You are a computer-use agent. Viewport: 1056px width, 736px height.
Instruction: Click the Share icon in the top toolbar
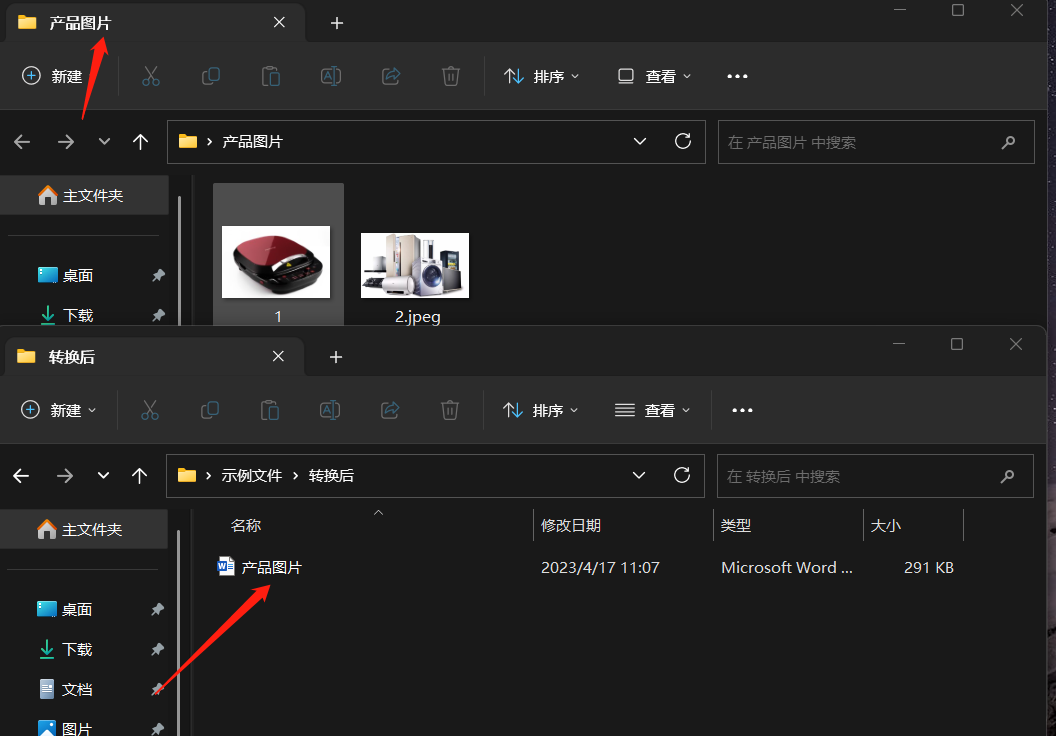(390, 76)
